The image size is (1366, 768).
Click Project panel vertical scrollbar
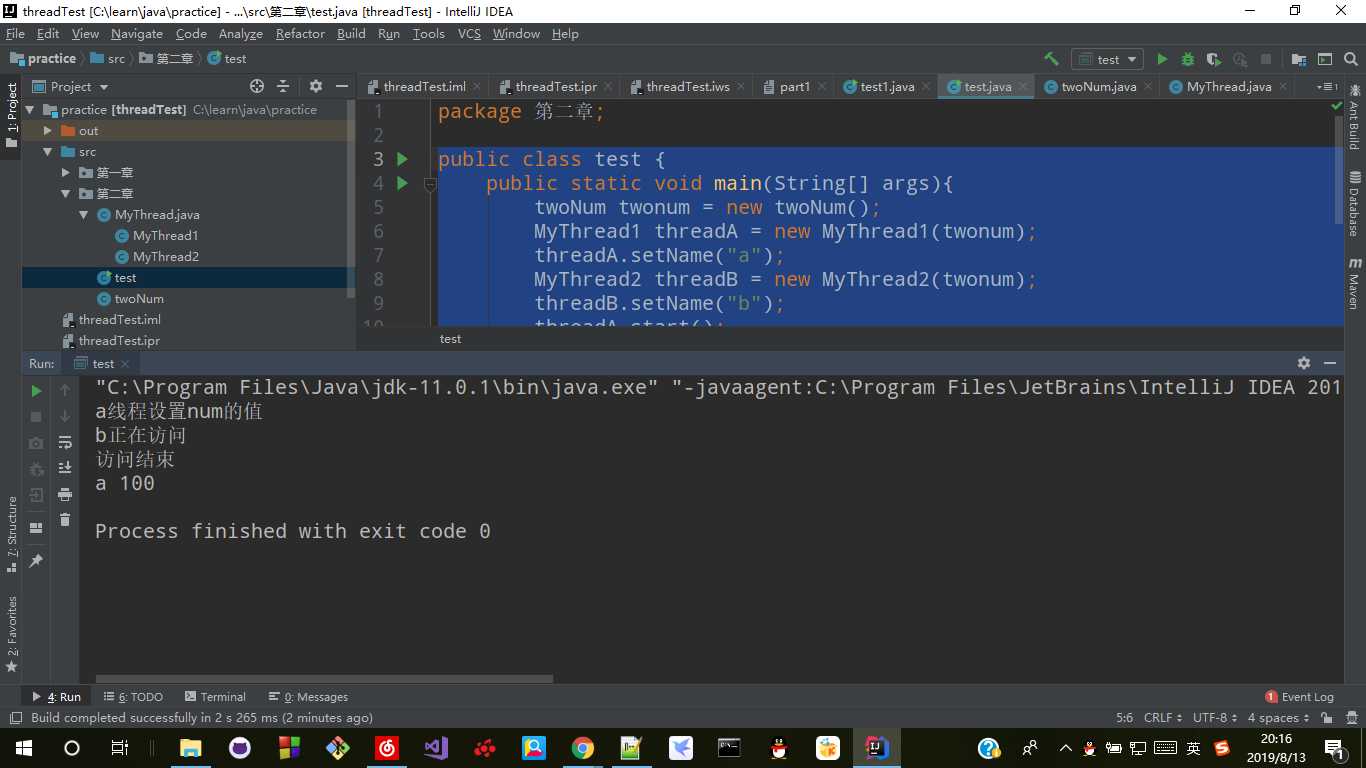click(350, 198)
